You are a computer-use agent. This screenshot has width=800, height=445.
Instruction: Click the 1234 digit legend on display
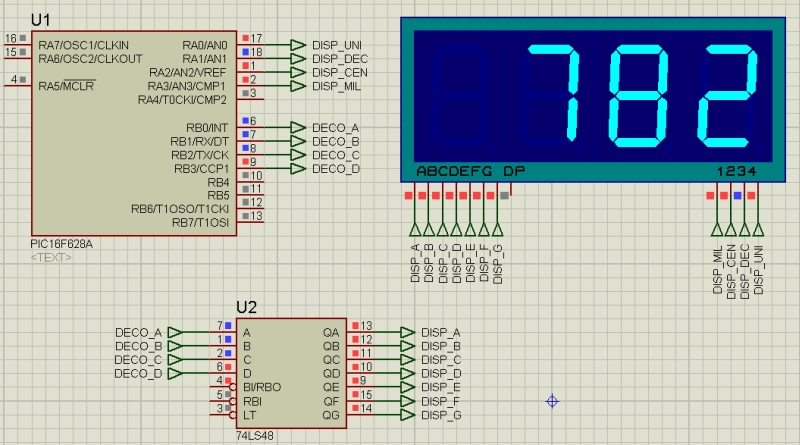(736, 171)
